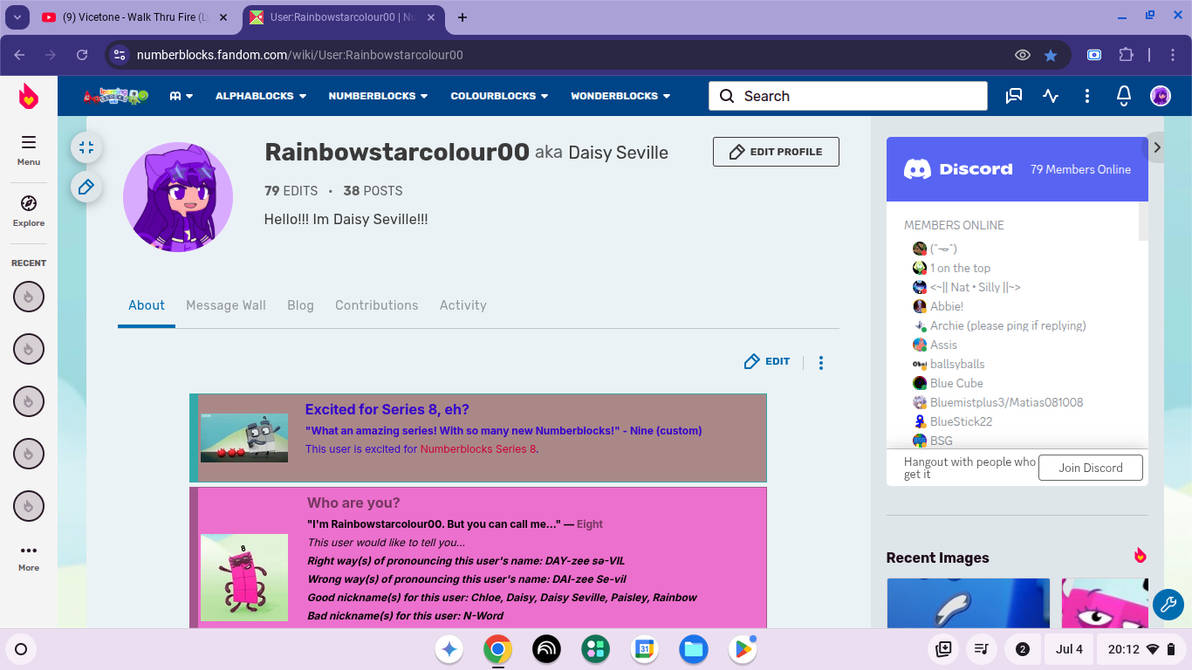Screen dimensions: 1192x670
Task: Open the ChromeOS clock status area
Action: click(1141, 649)
